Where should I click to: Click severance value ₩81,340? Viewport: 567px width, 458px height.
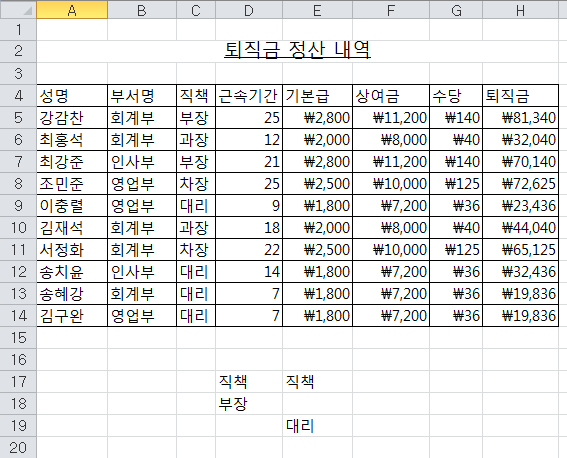pos(521,118)
